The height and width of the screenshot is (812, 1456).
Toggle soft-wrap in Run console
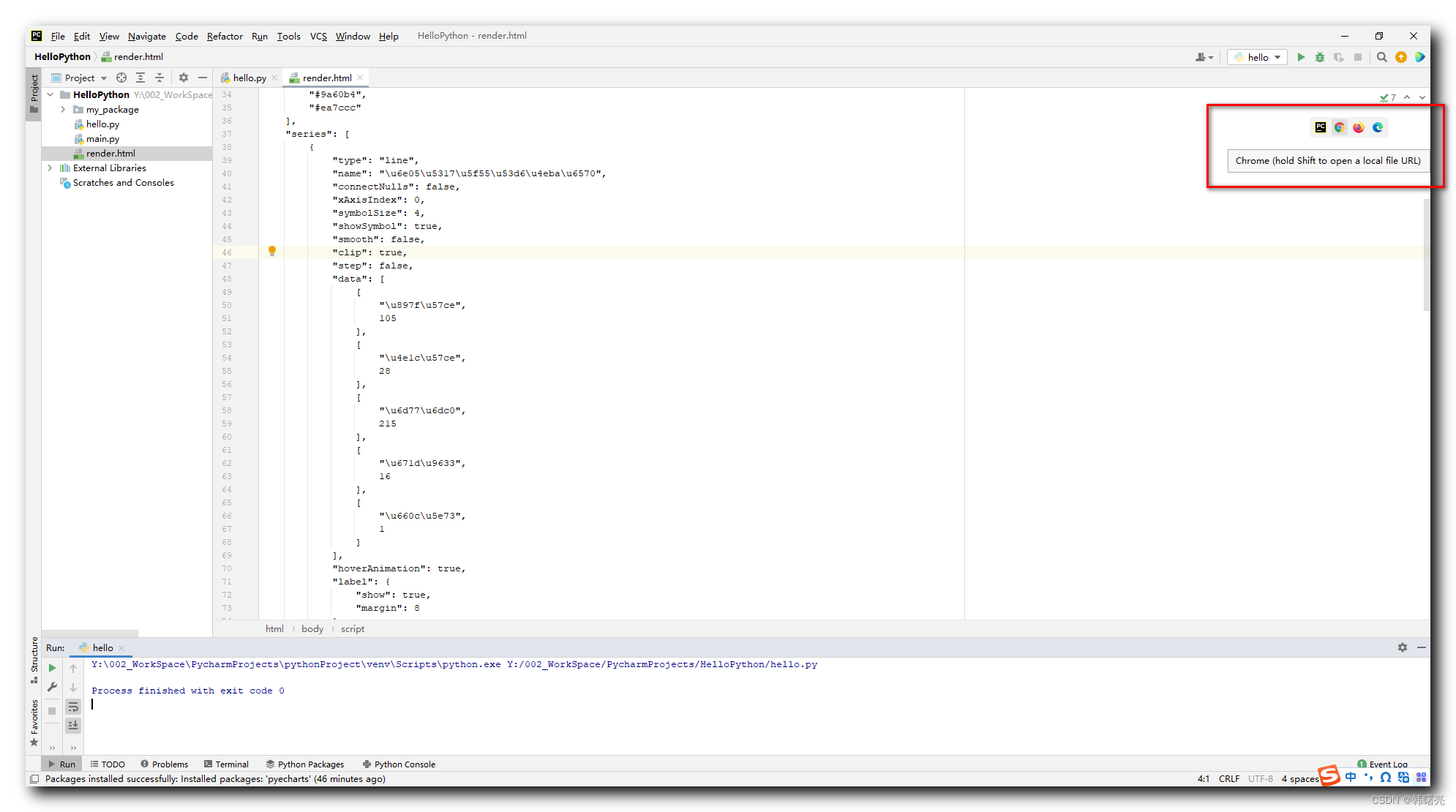(73, 707)
